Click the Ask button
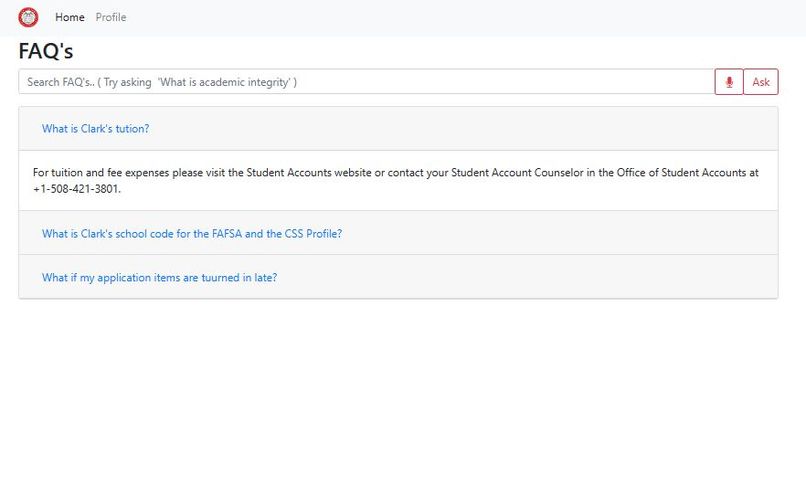 coord(761,82)
